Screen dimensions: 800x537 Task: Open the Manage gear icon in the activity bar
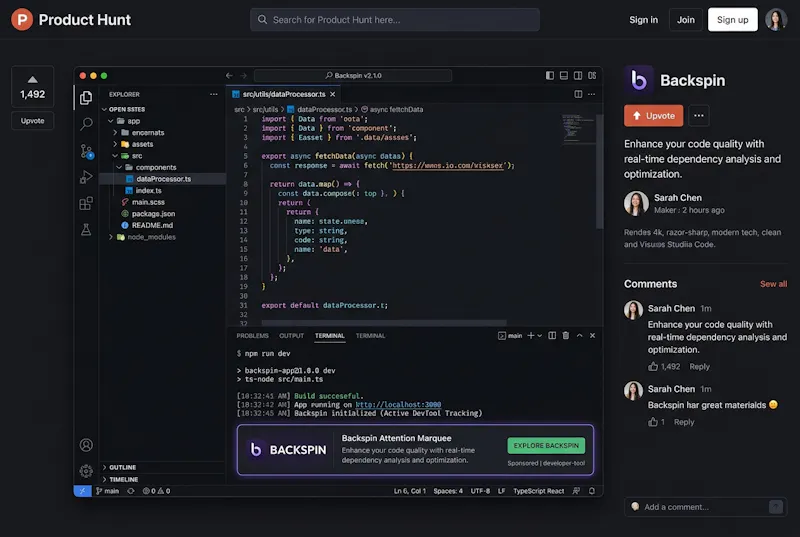[86, 471]
